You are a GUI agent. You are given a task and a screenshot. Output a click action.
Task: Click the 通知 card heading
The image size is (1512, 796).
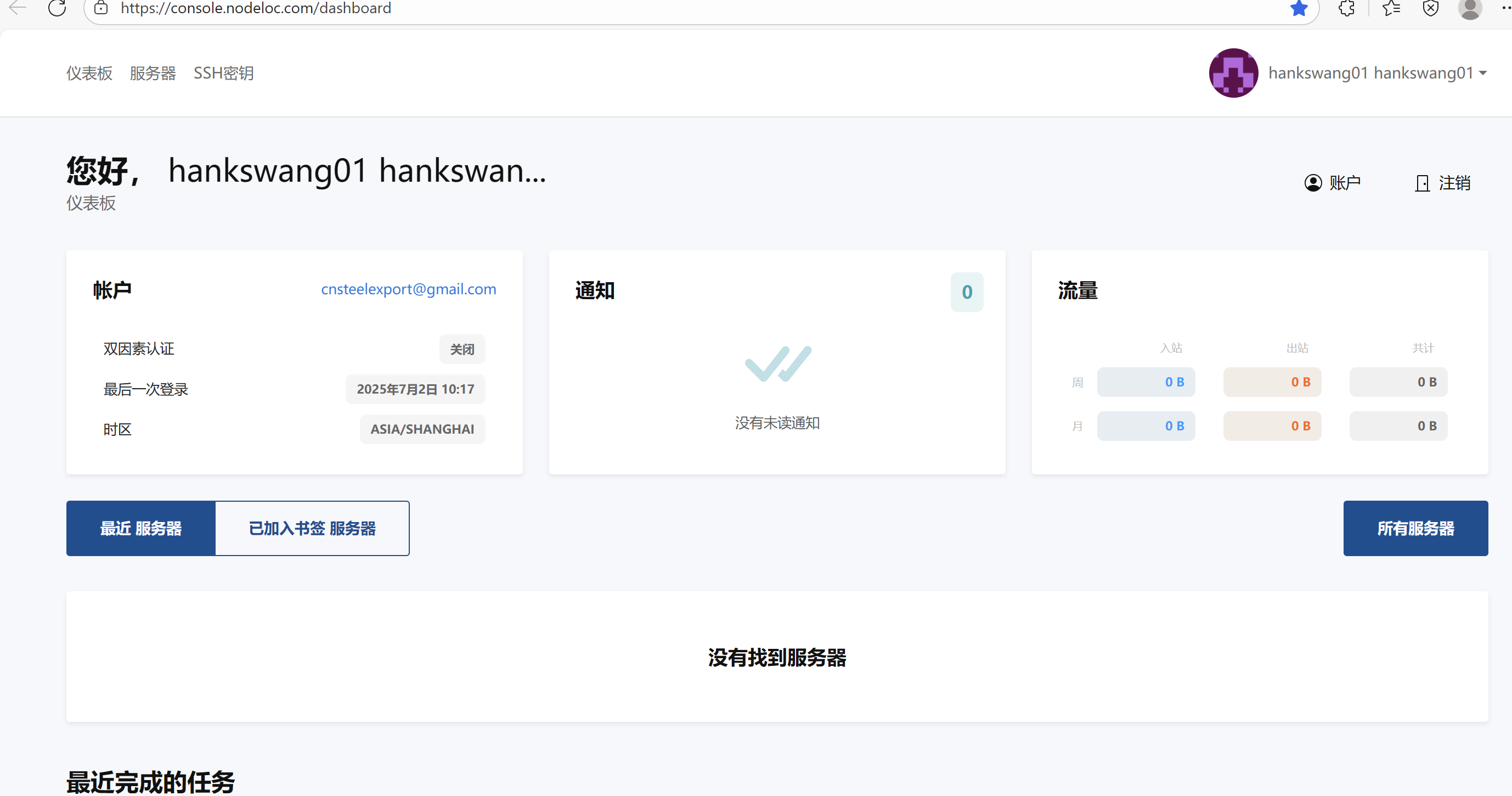click(x=595, y=291)
